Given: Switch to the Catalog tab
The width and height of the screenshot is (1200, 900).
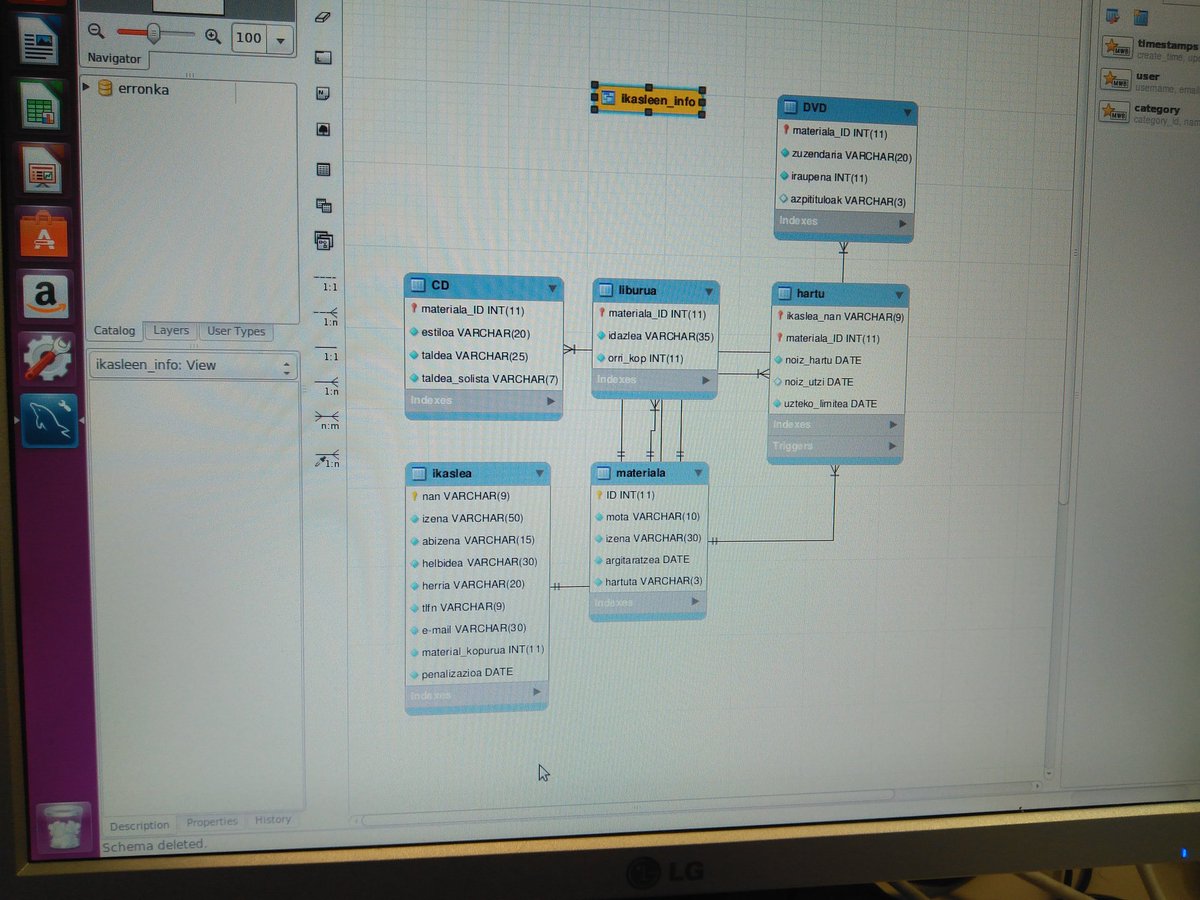Looking at the screenshot, I should pos(114,331).
